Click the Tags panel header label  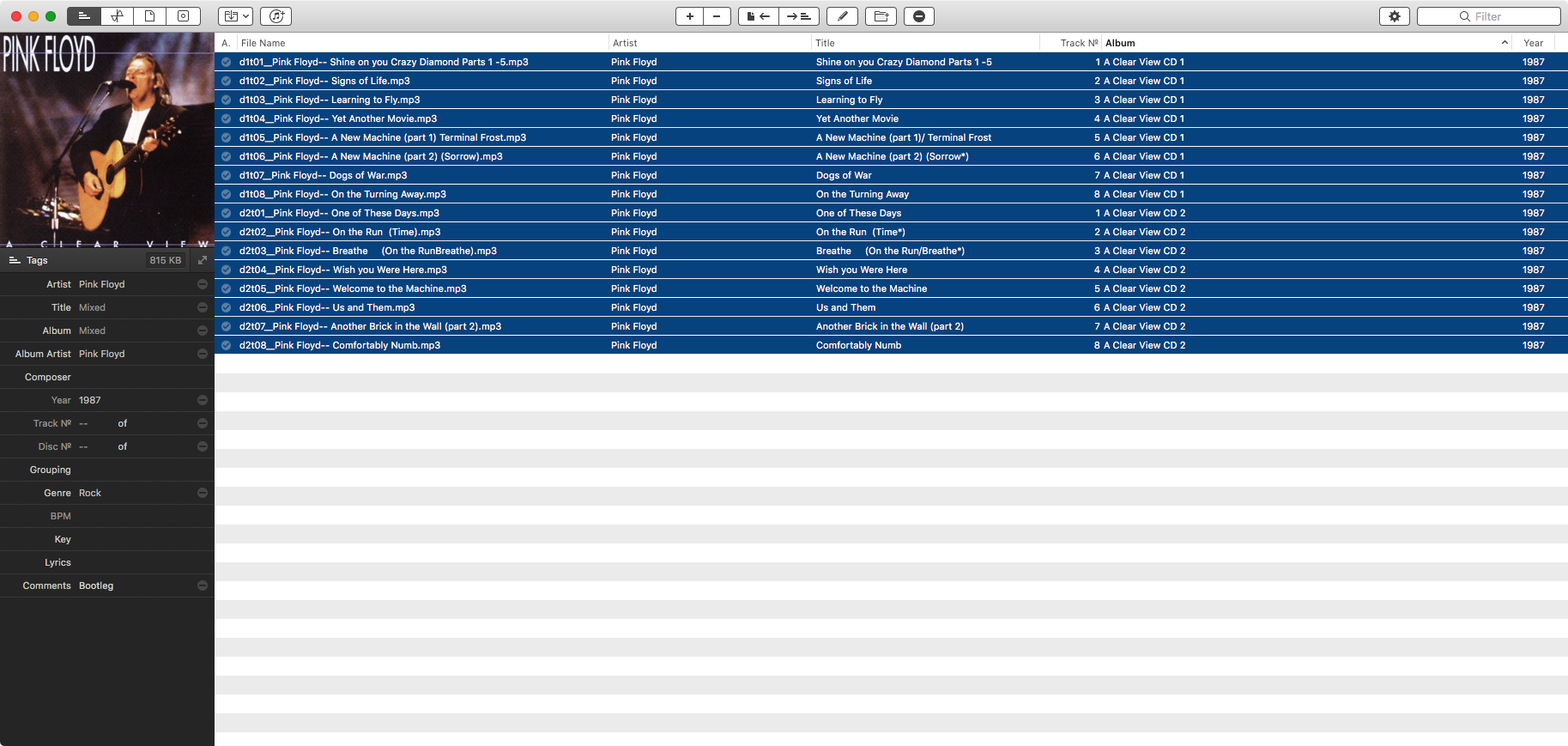(37, 260)
